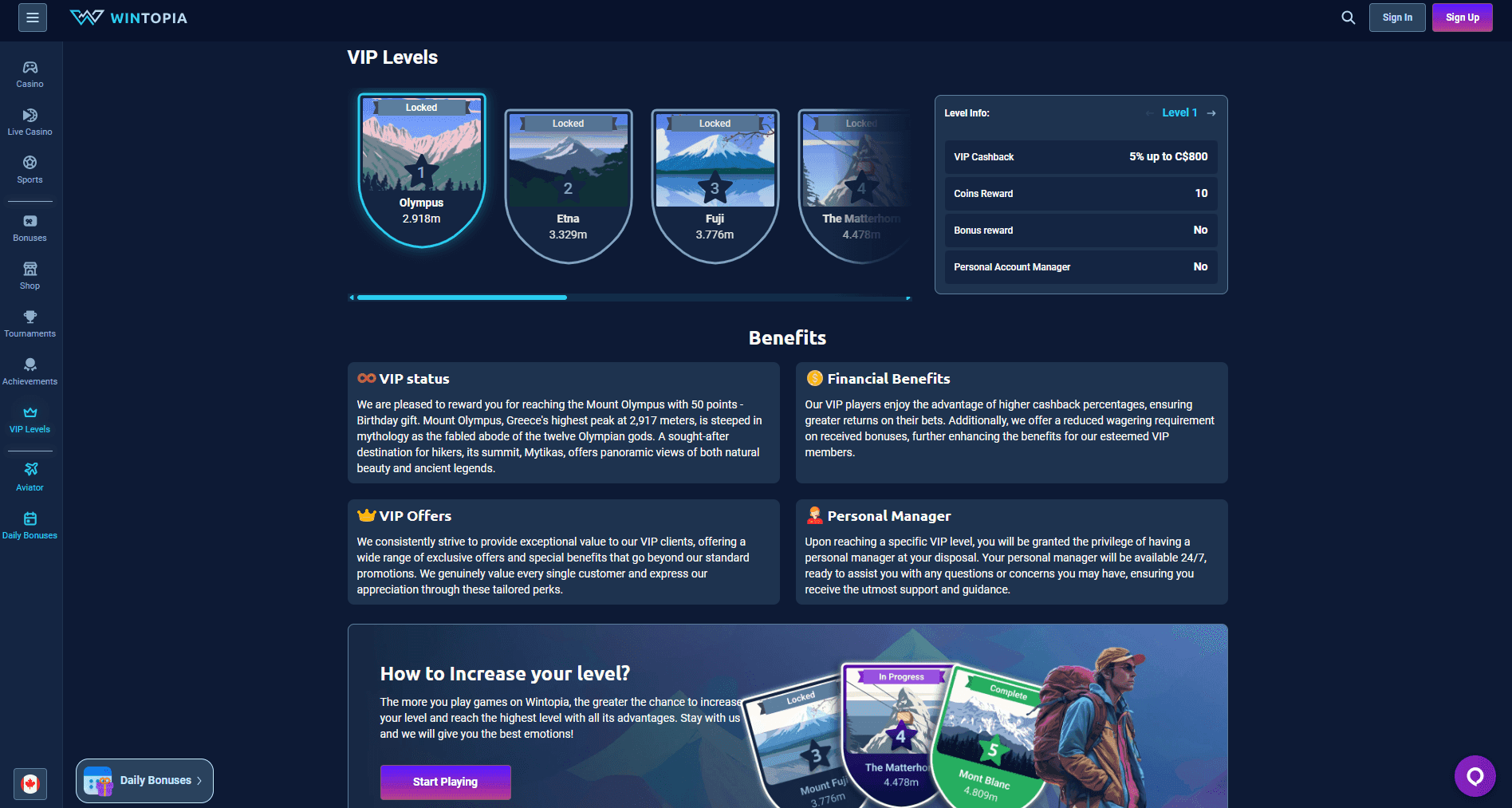Click the Sign Up button

(1462, 18)
